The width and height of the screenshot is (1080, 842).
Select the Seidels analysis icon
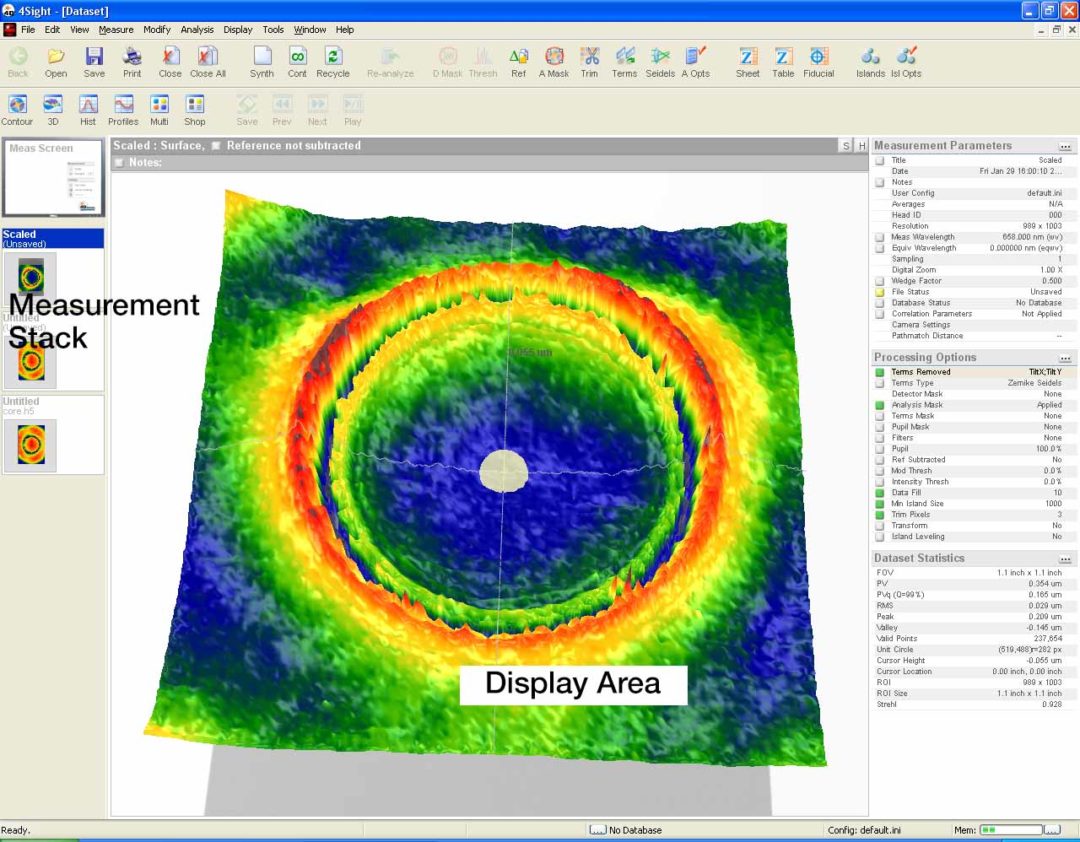coord(660,60)
